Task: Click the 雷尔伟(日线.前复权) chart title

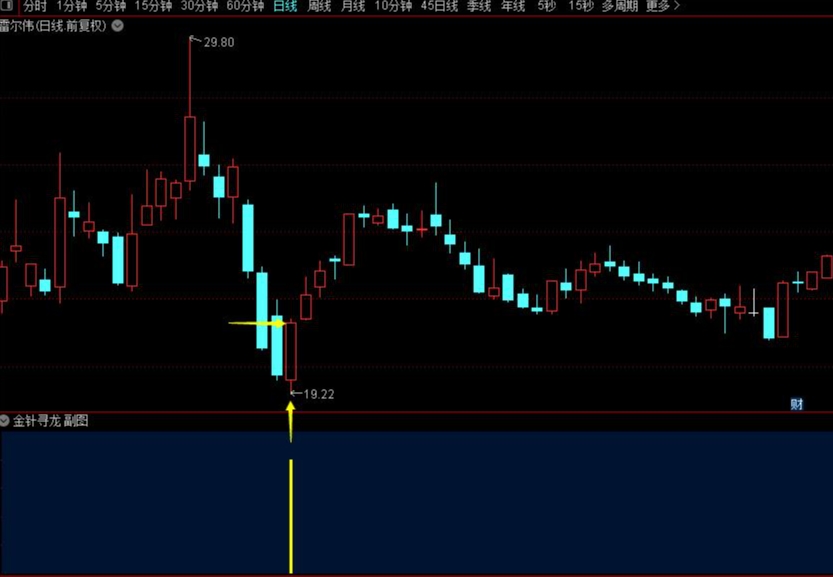Action: 53,26
